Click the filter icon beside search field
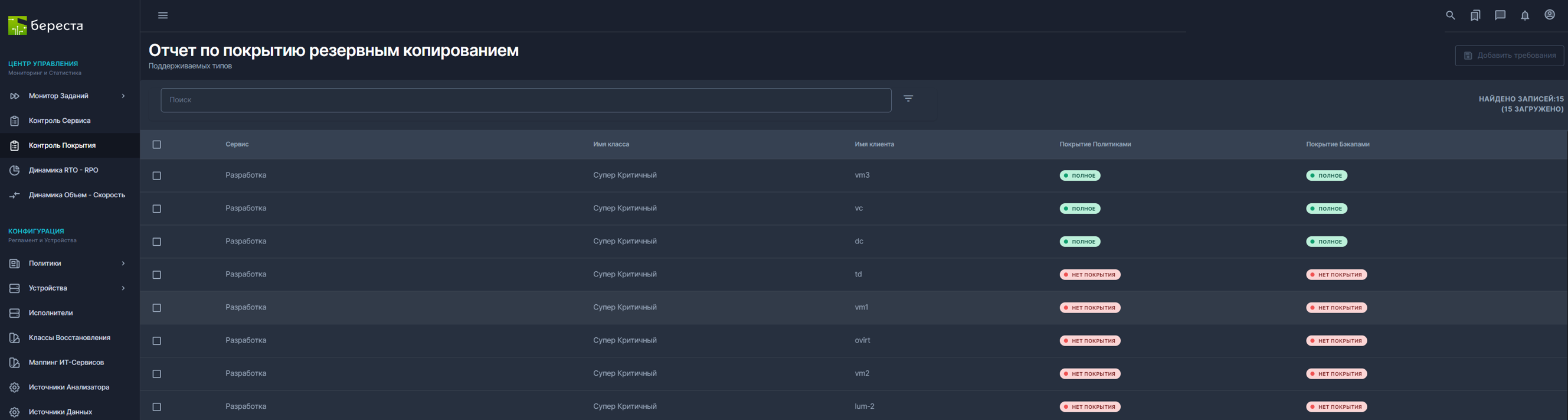The width and height of the screenshot is (1568, 420). coord(908,99)
